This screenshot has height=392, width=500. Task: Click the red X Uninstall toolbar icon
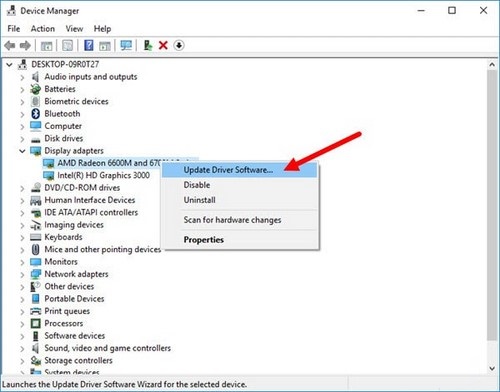pyautogui.click(x=163, y=45)
